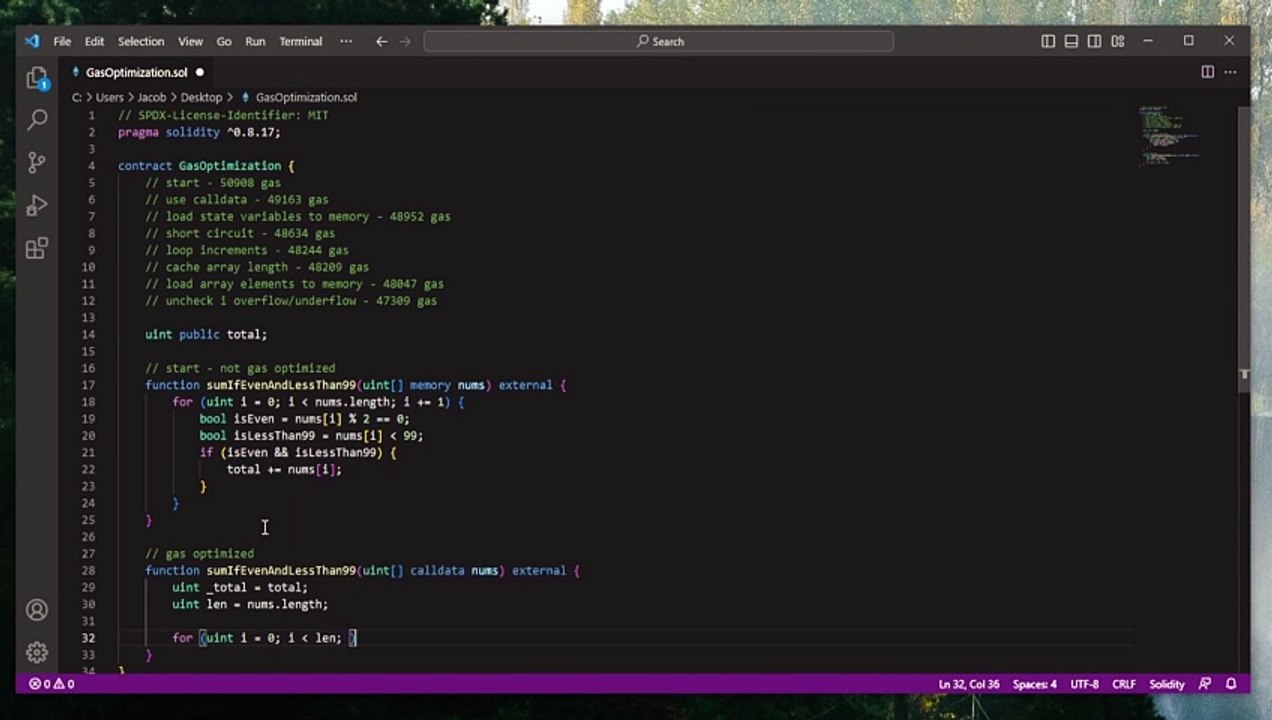The width and height of the screenshot is (1272, 720).
Task: Click the VS Code logo icon
Action: pyautogui.click(x=32, y=41)
